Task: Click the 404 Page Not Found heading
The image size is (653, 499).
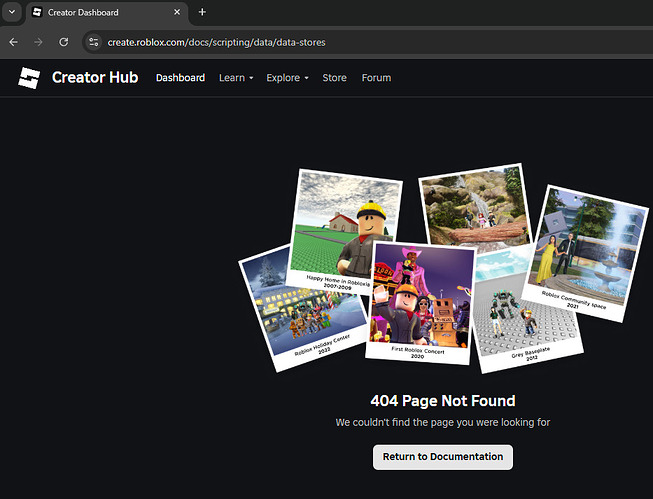Action: tap(443, 401)
